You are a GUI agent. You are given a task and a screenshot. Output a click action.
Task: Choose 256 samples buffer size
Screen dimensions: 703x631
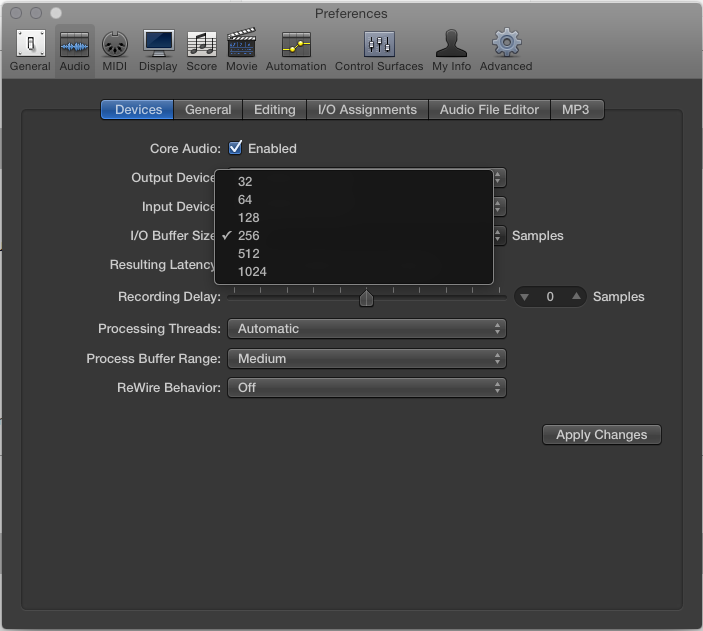coord(354,235)
